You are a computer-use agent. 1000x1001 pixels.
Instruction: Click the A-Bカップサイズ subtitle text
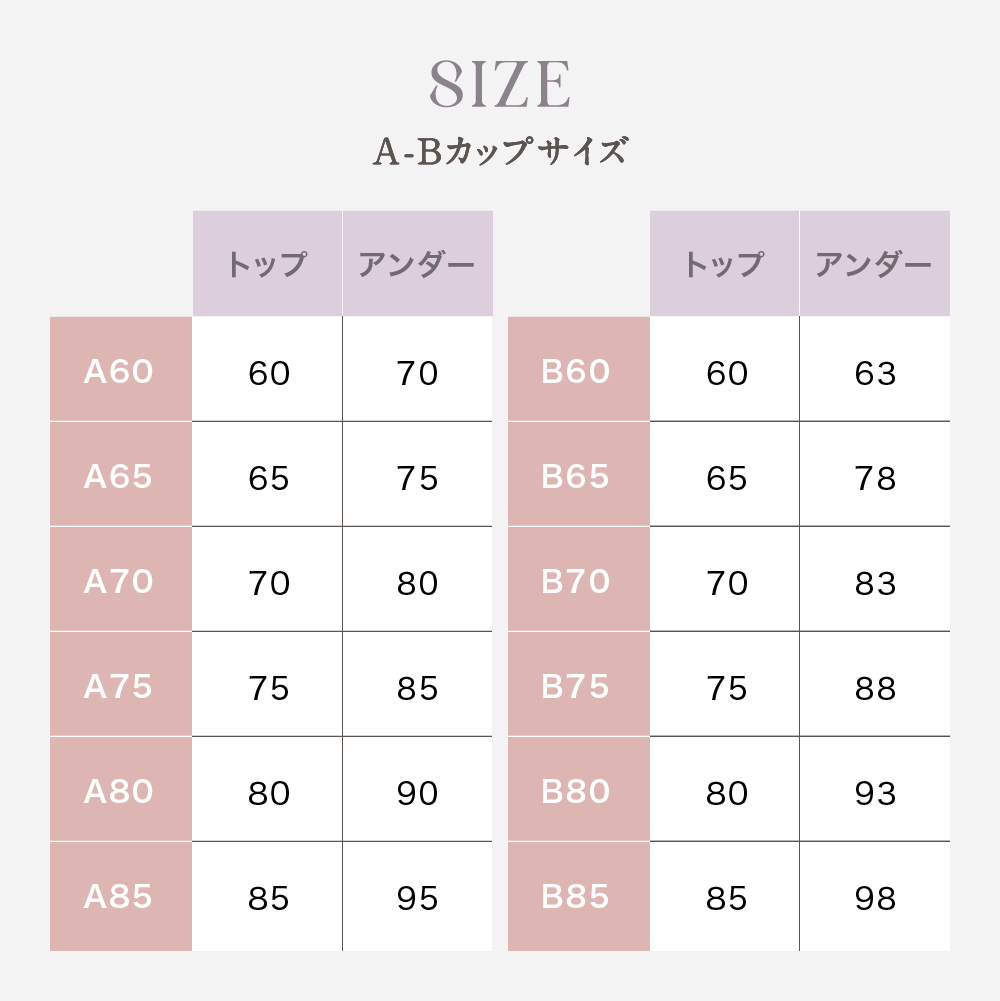tap(500, 151)
